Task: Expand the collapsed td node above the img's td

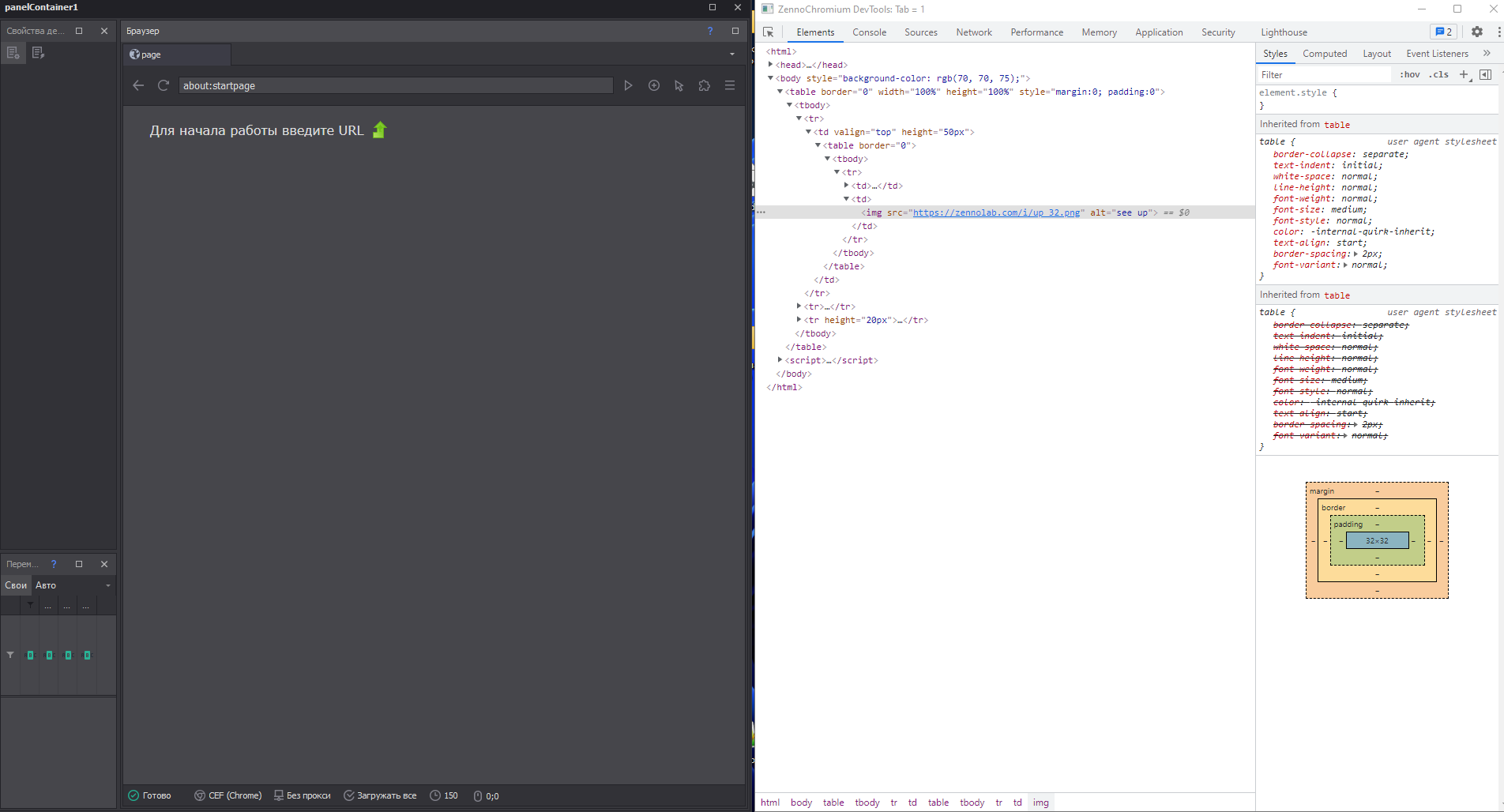Action: [846, 186]
